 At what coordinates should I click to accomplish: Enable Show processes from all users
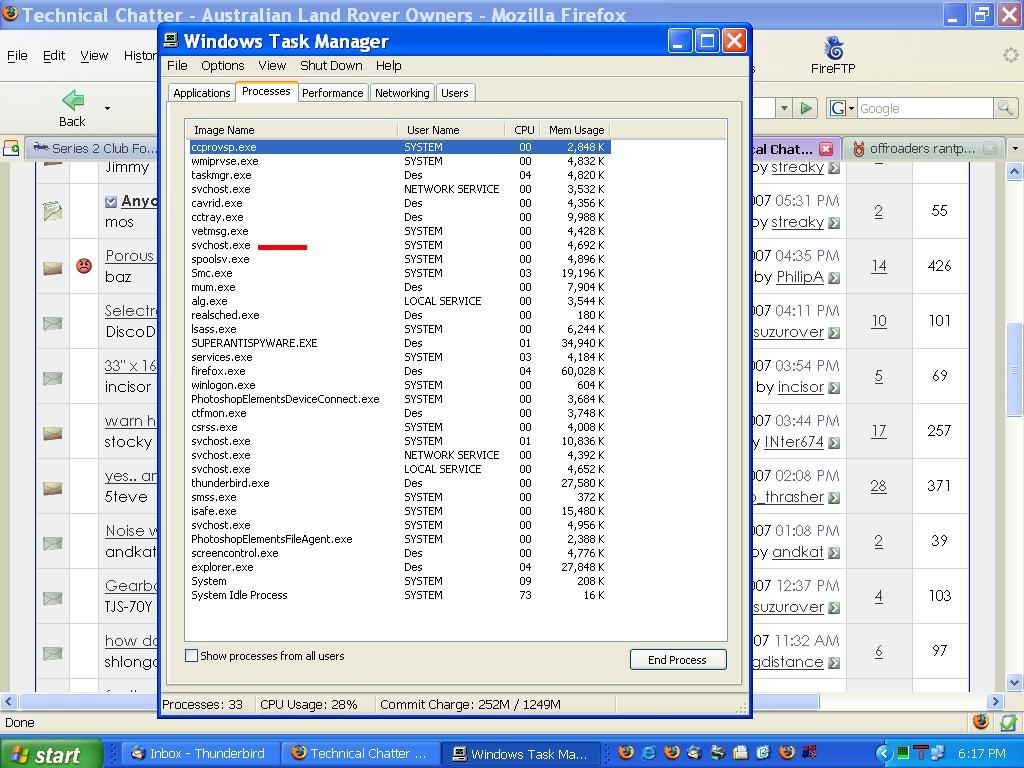[192, 656]
